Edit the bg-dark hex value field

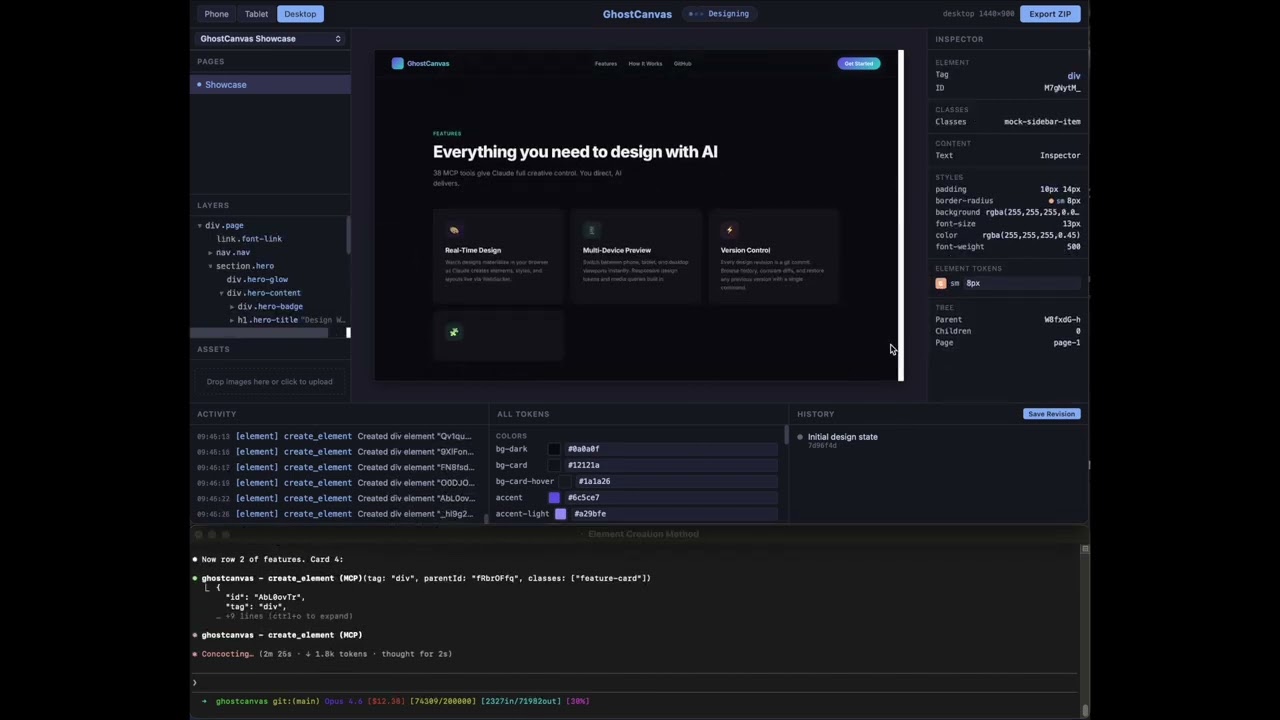(x=671, y=449)
